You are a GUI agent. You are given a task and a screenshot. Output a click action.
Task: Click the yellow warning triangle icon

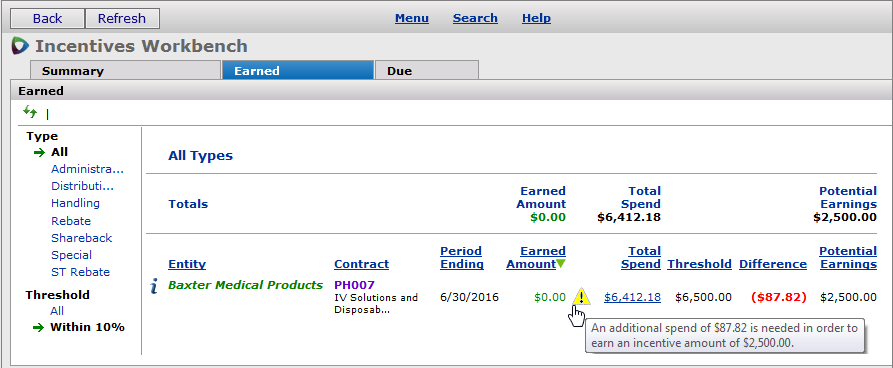[581, 296]
